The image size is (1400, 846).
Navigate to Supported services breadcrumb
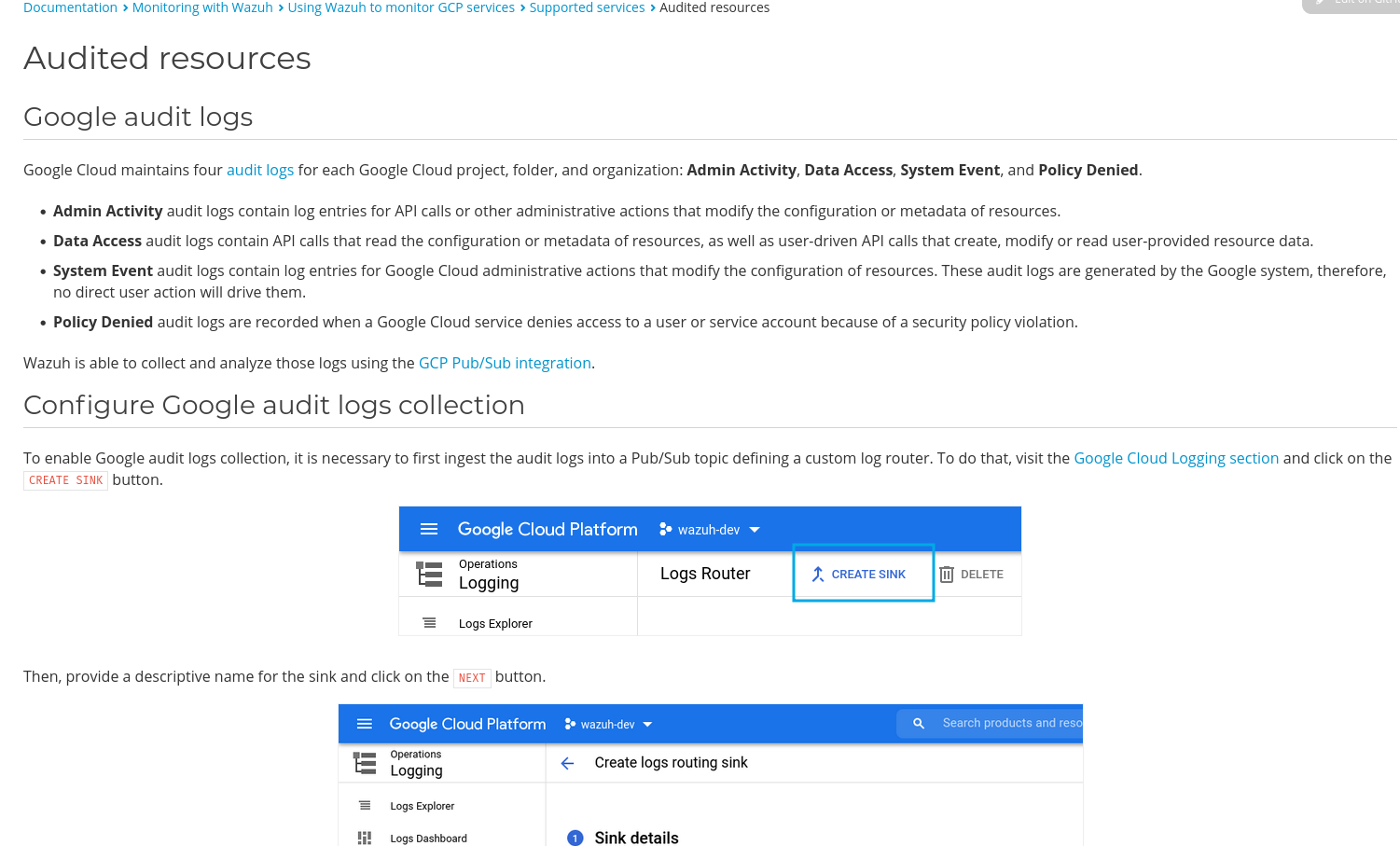click(x=588, y=7)
